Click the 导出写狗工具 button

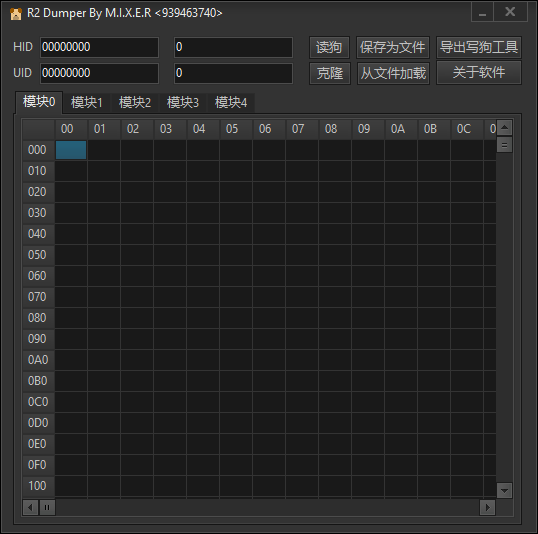coord(479,47)
